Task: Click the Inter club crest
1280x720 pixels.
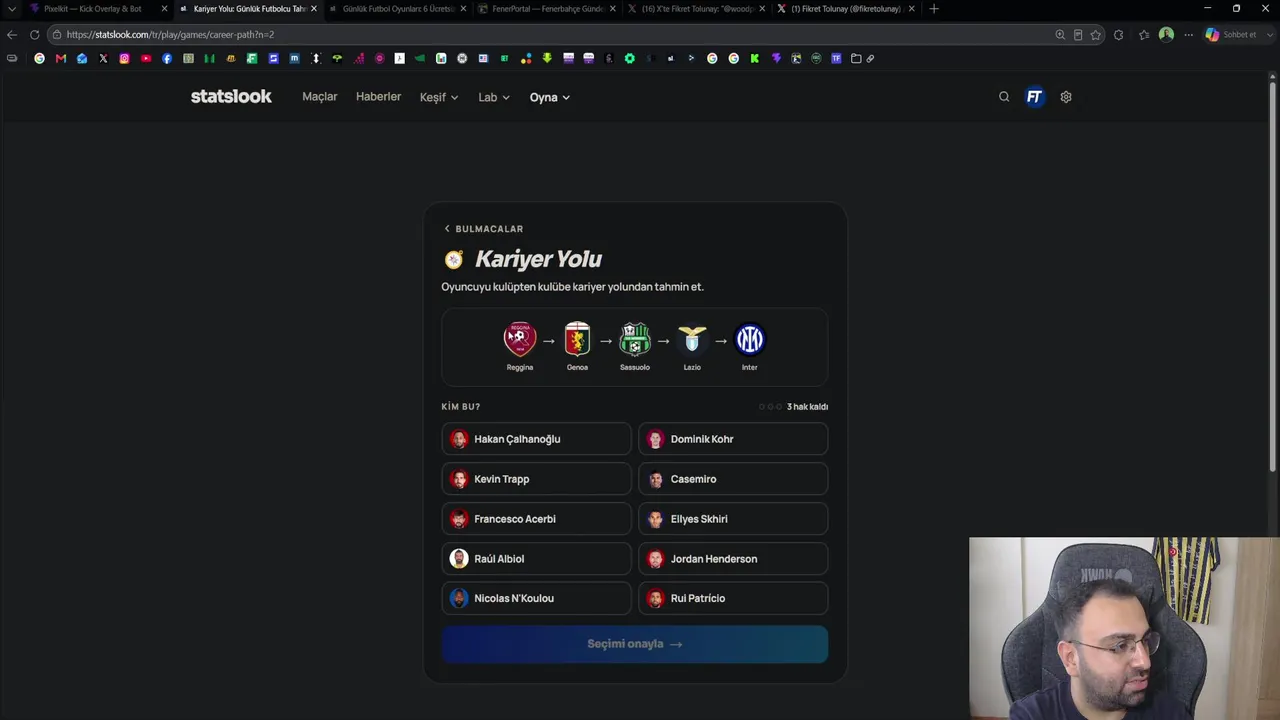Action: pyautogui.click(x=750, y=340)
